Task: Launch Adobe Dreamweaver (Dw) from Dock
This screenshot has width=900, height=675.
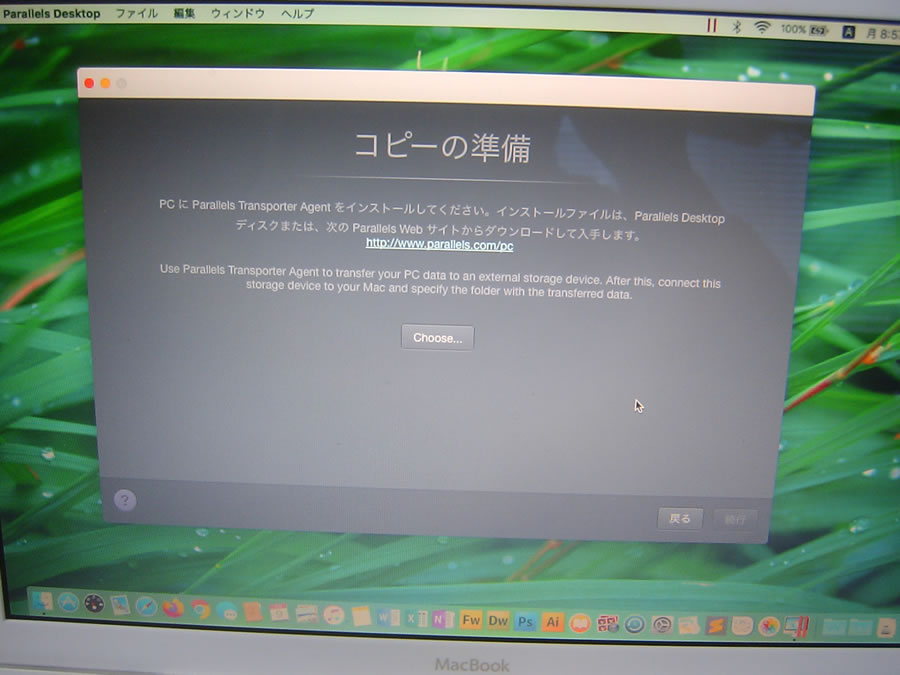Action: 498,621
